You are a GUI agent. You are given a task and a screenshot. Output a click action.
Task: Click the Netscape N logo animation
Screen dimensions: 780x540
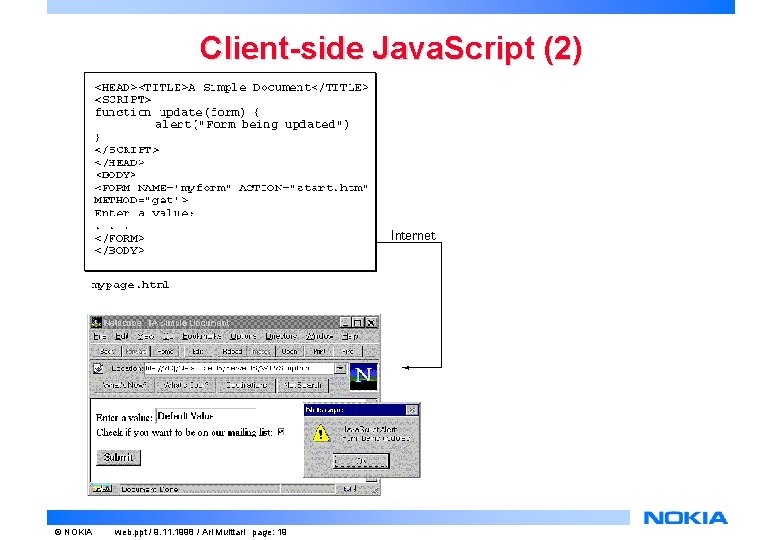click(x=364, y=376)
